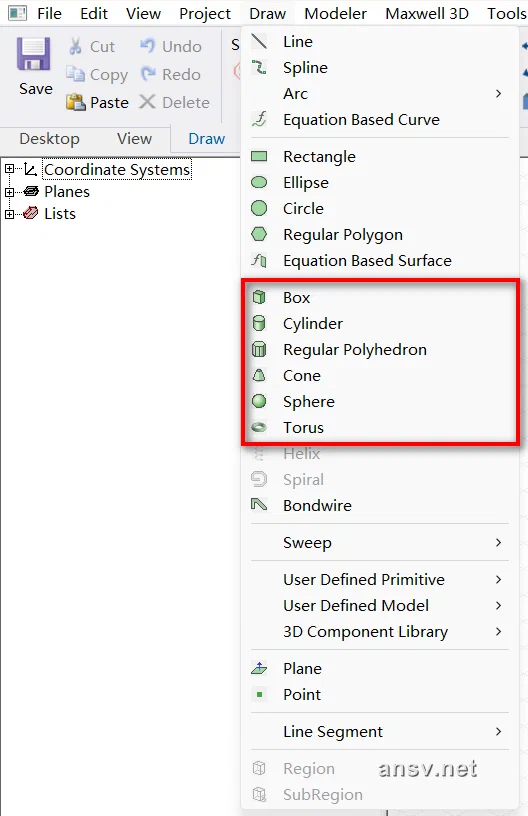The image size is (528, 816).
Task: Click the Regular Polygon hexagon icon
Action: point(259,234)
